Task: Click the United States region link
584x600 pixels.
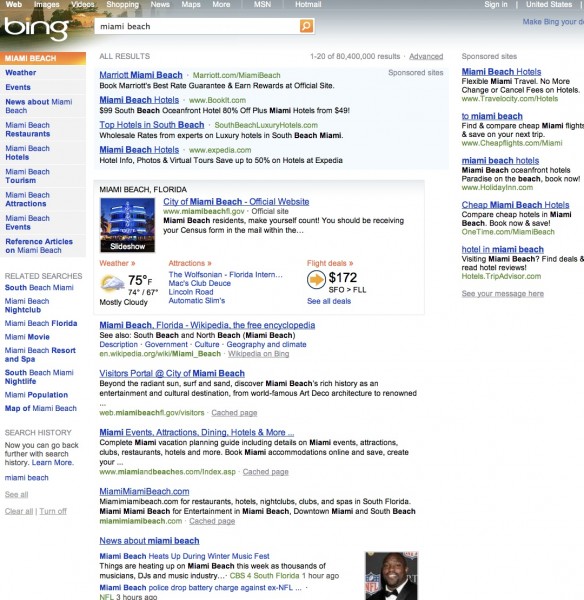Action: click(x=549, y=5)
